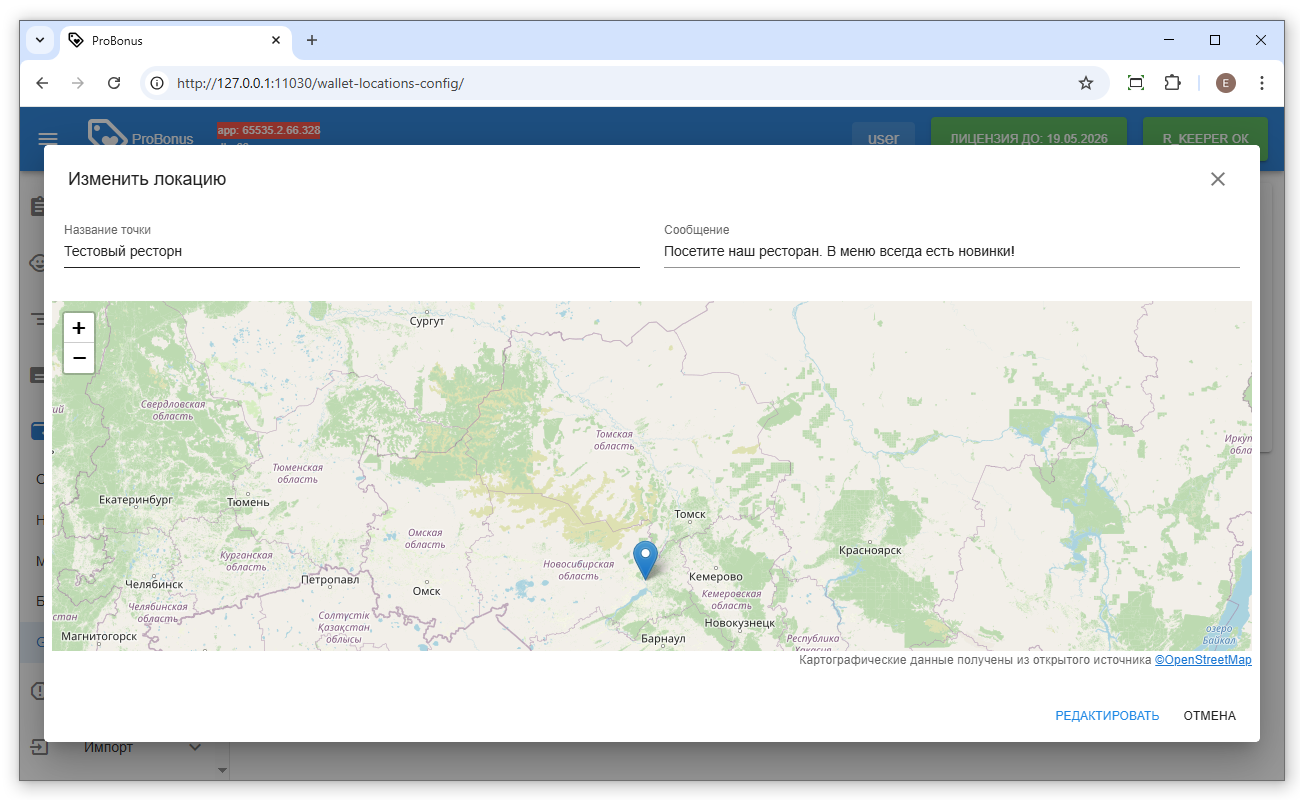Edit the Название точки field
The image size is (1300, 800).
pyautogui.click(x=350, y=252)
